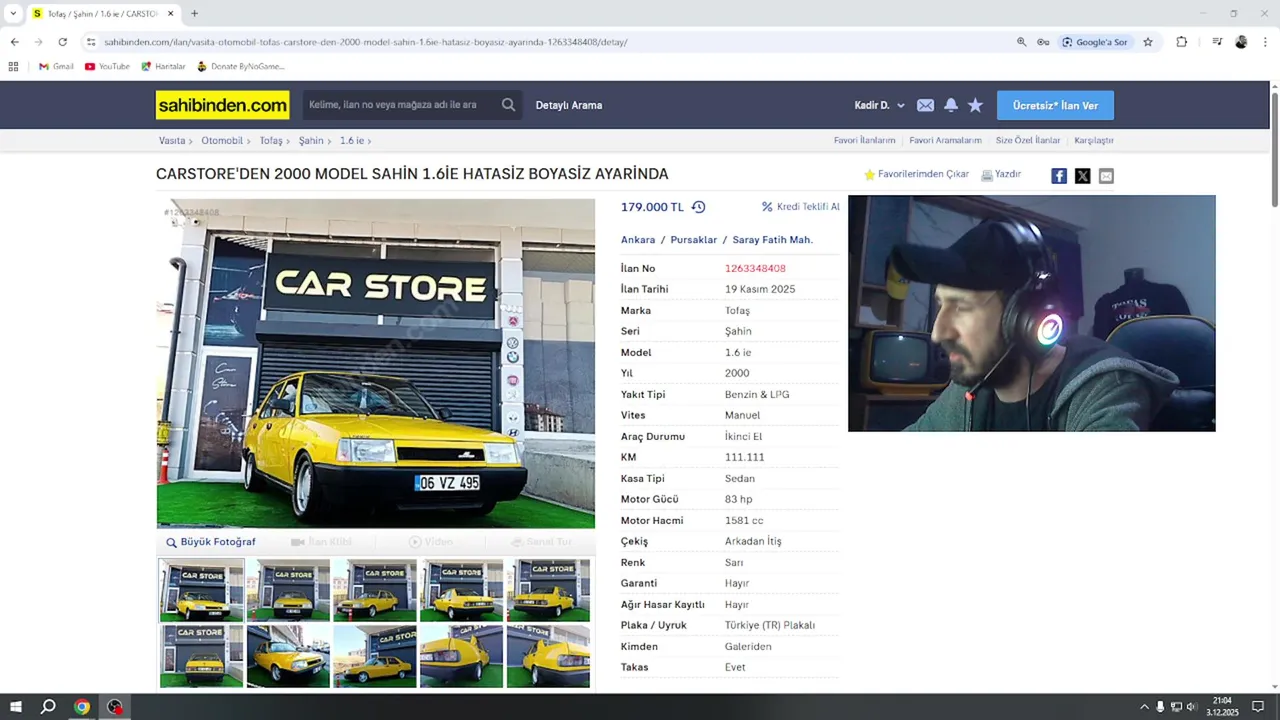The width and height of the screenshot is (1280, 720).
Task: Show hidden system tray icons
Action: [1144, 707]
